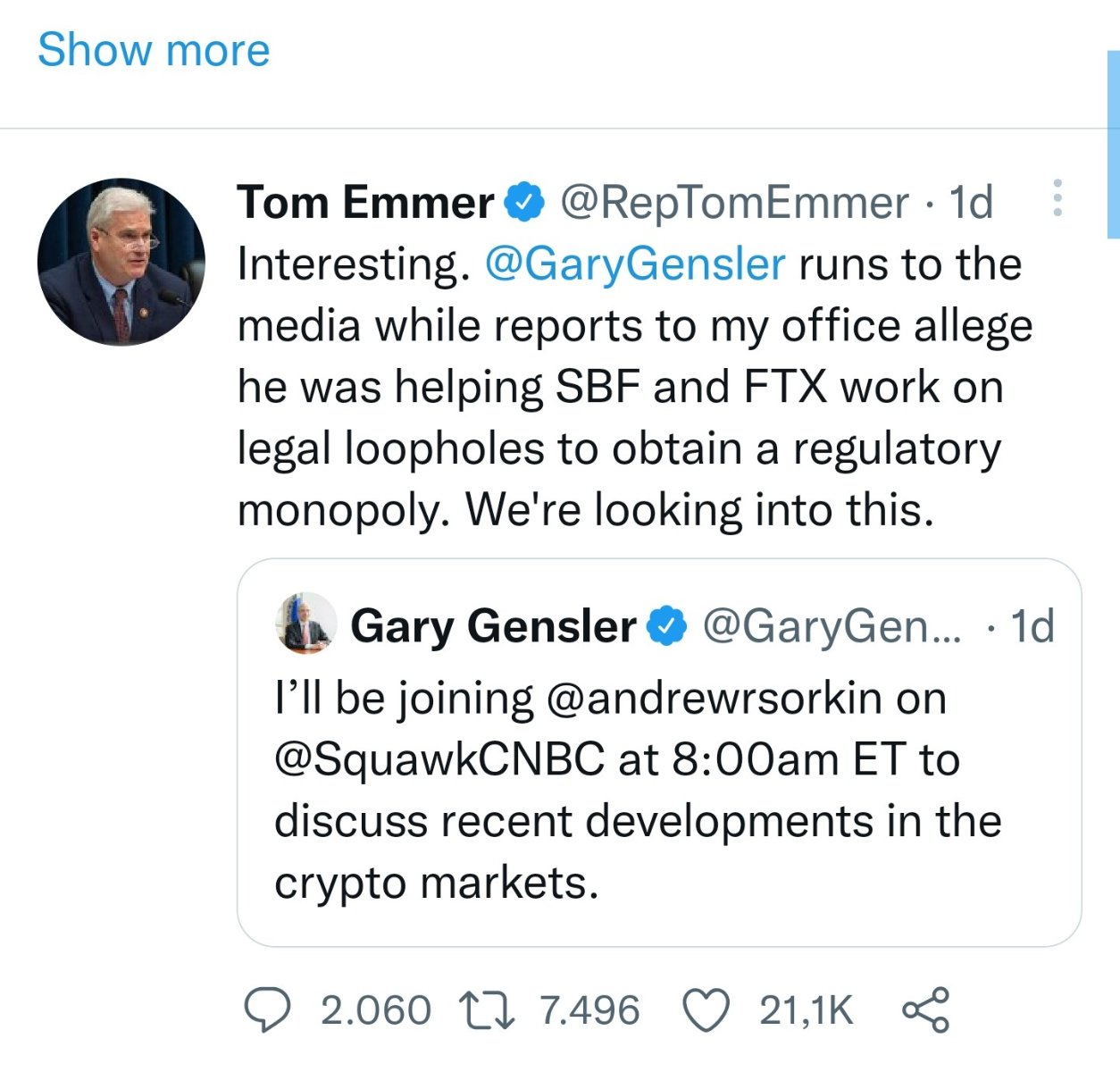
Task: Click the 2.060 replies count
Action: pyautogui.click(x=375, y=1010)
